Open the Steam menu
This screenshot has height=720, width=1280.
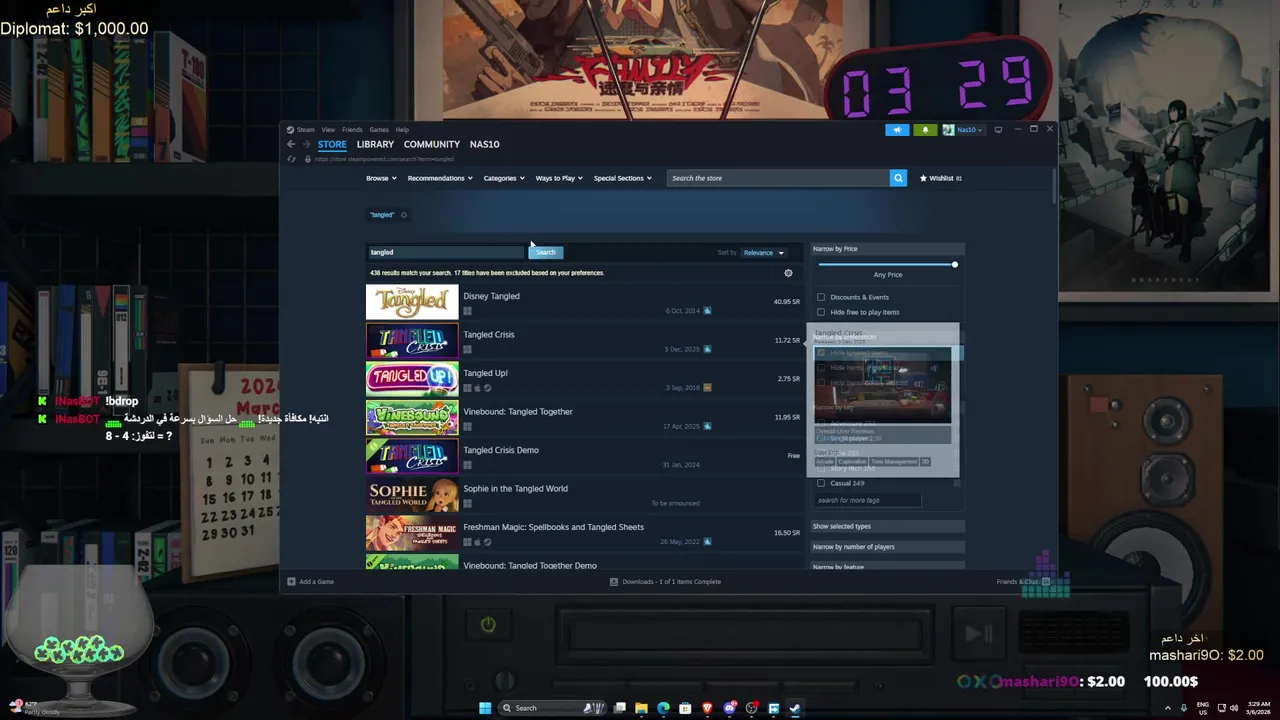tap(305, 129)
